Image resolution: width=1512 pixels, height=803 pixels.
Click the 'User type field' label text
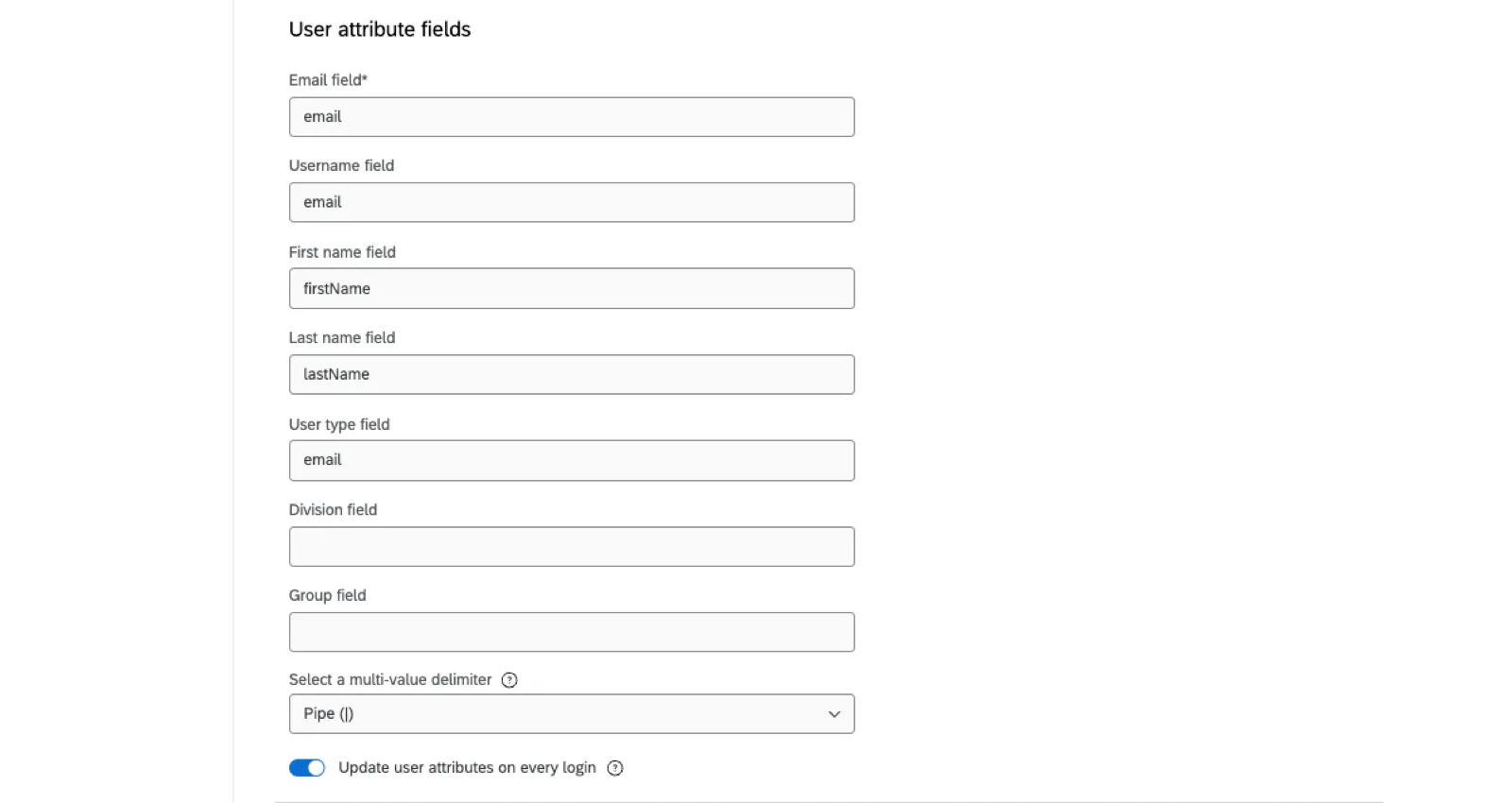click(339, 424)
